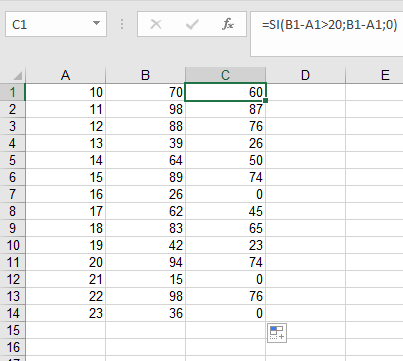Select column D header
This screenshot has height=361, width=403.
point(305,75)
